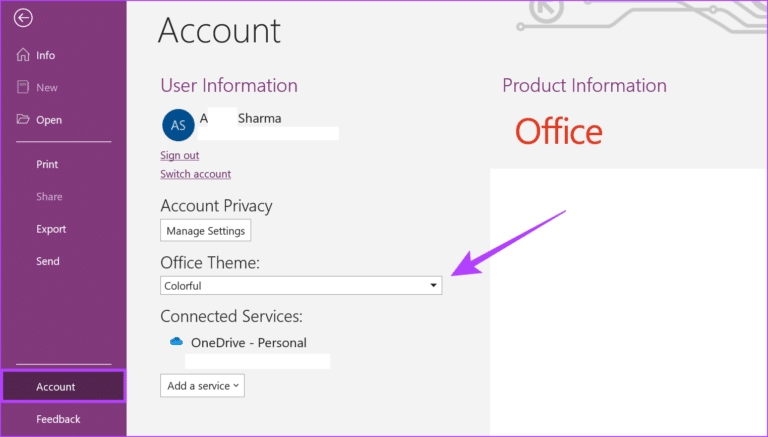
Task: Go to the Print menu item
Action: (x=47, y=164)
